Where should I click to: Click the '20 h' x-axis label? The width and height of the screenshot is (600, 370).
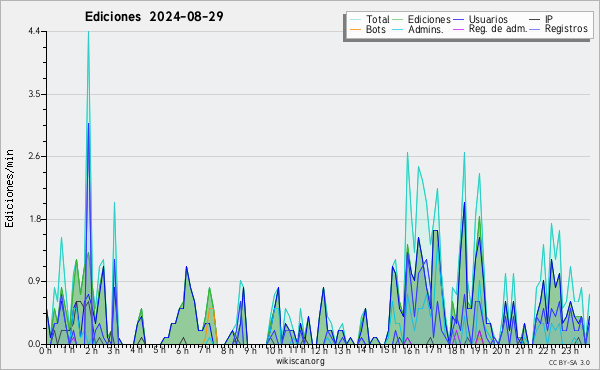(501, 350)
